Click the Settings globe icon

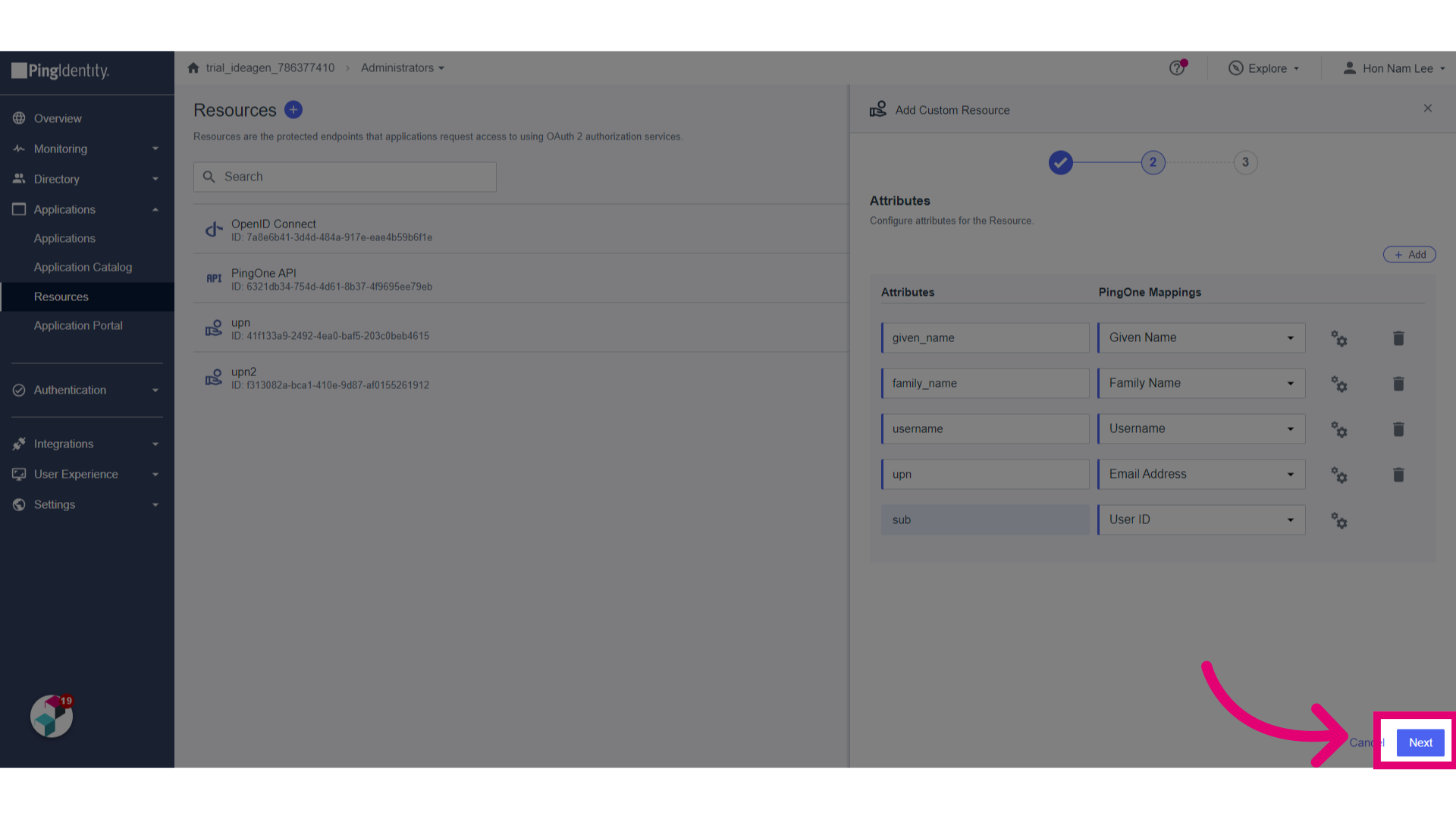19,504
